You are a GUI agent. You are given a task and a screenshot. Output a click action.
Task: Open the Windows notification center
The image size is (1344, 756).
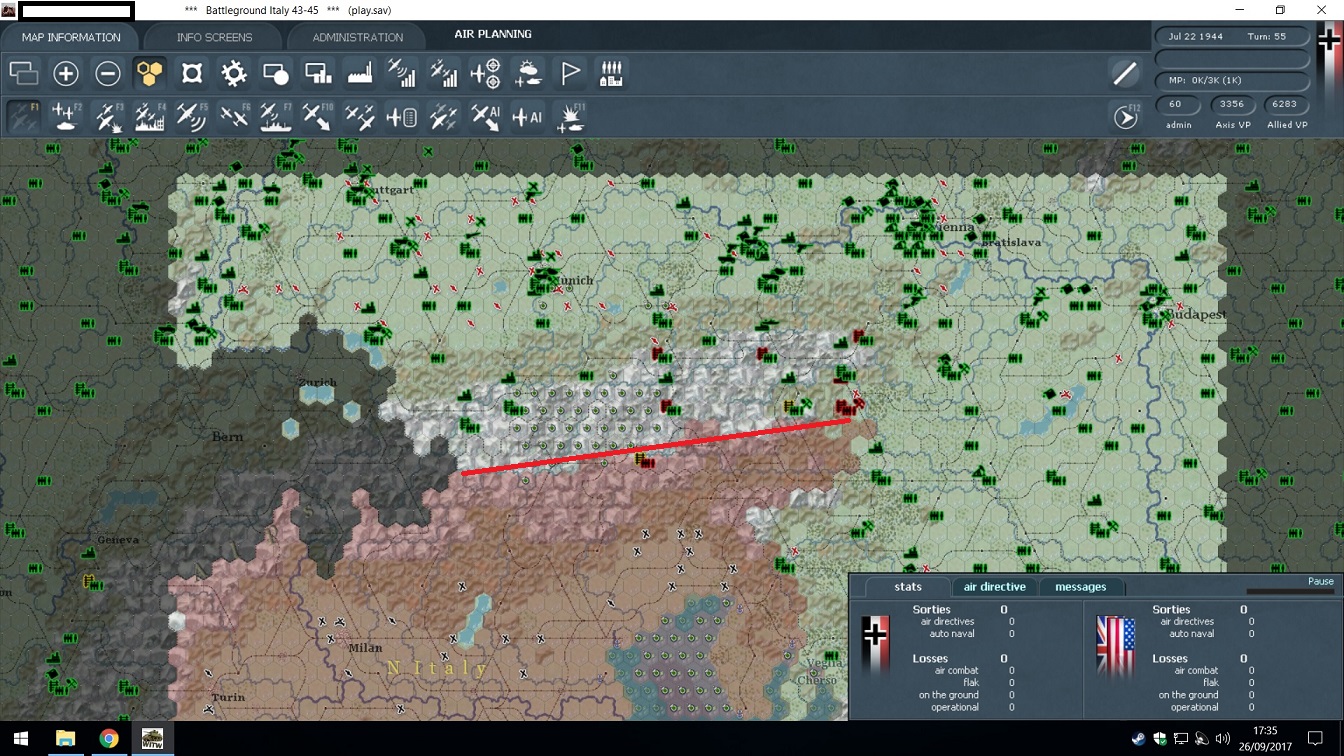1315,739
